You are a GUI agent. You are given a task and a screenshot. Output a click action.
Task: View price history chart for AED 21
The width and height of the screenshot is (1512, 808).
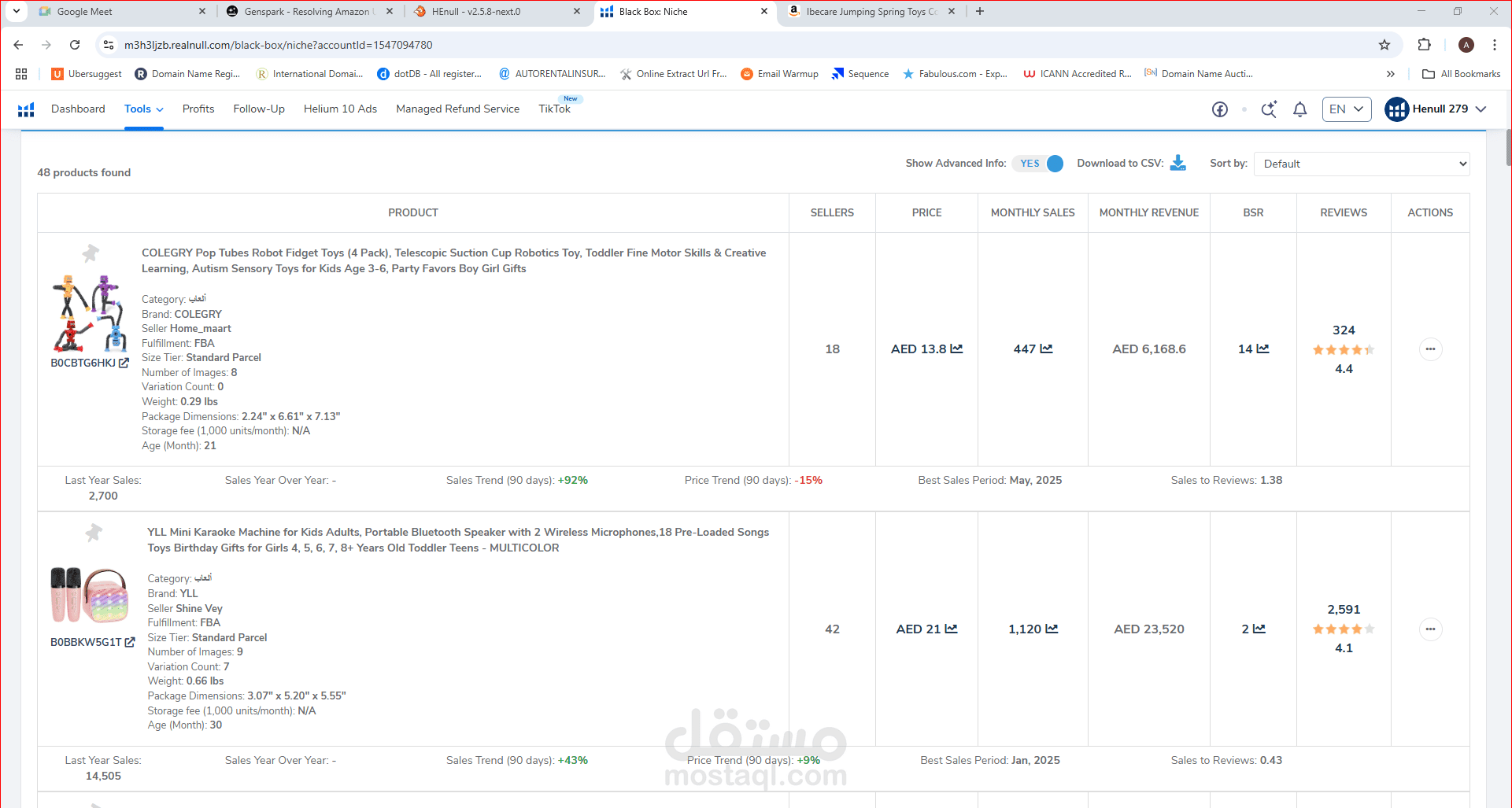tap(951, 629)
